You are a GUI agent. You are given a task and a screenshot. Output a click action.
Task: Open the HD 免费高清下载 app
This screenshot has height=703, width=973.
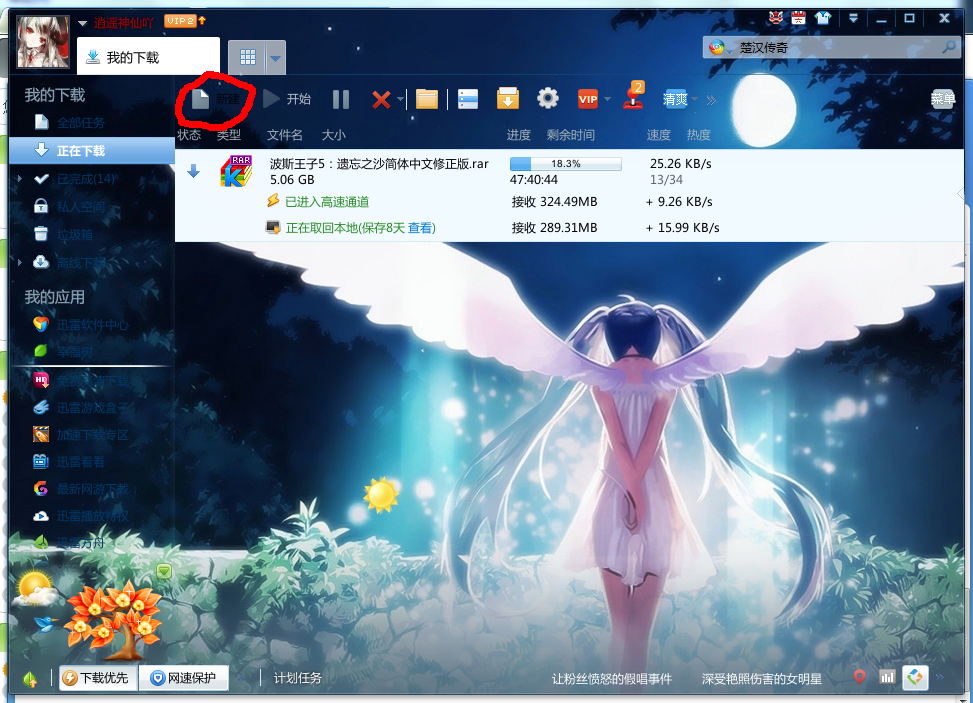[92, 380]
